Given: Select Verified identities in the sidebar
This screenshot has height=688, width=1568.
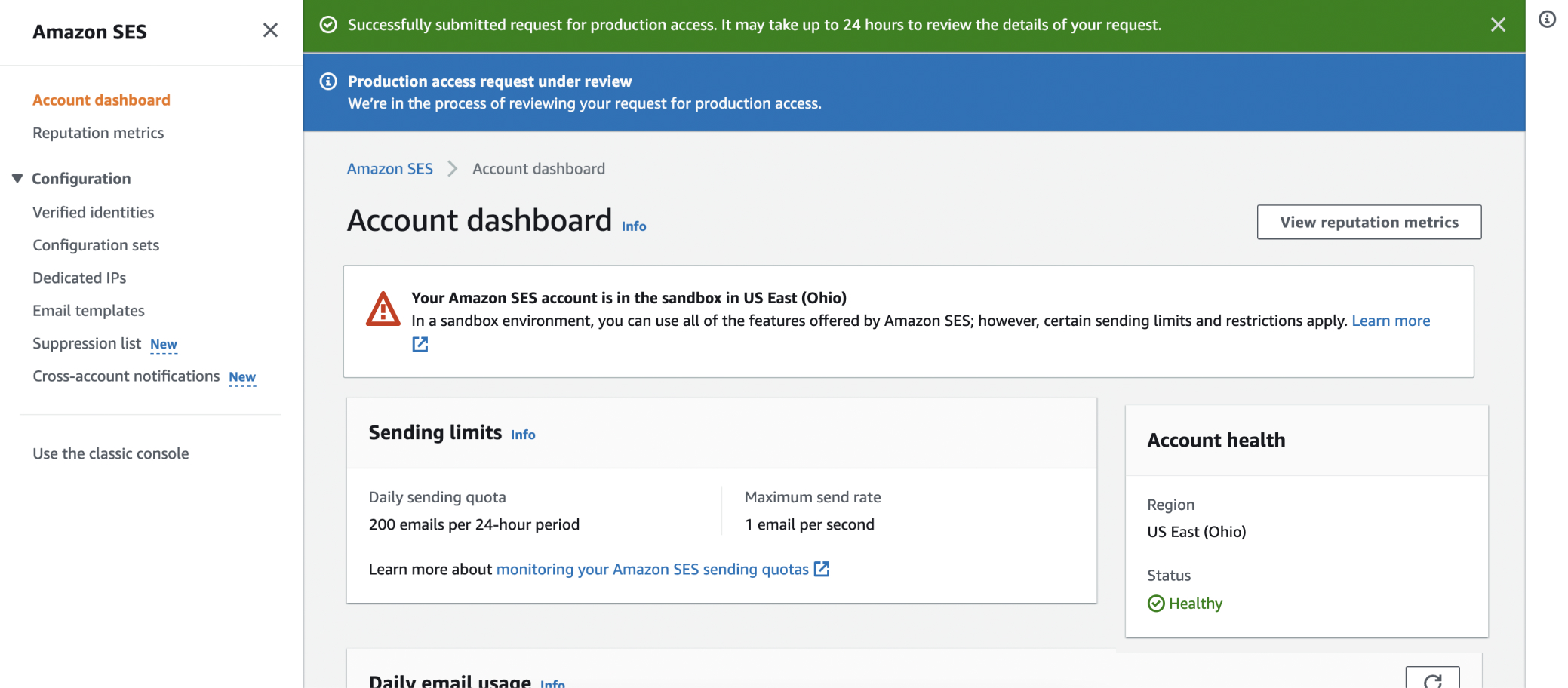Looking at the screenshot, I should 93,212.
